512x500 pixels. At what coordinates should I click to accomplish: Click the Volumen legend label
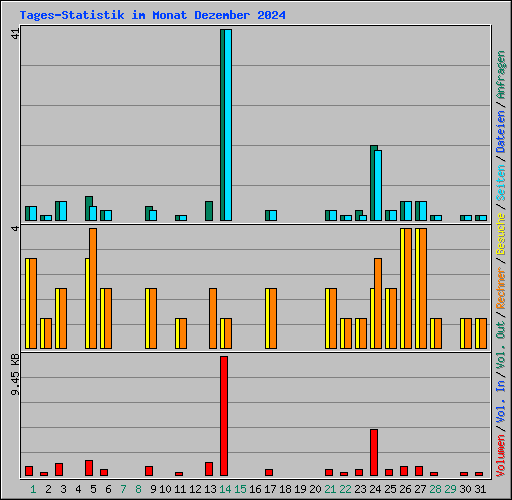pyautogui.click(x=501, y=456)
